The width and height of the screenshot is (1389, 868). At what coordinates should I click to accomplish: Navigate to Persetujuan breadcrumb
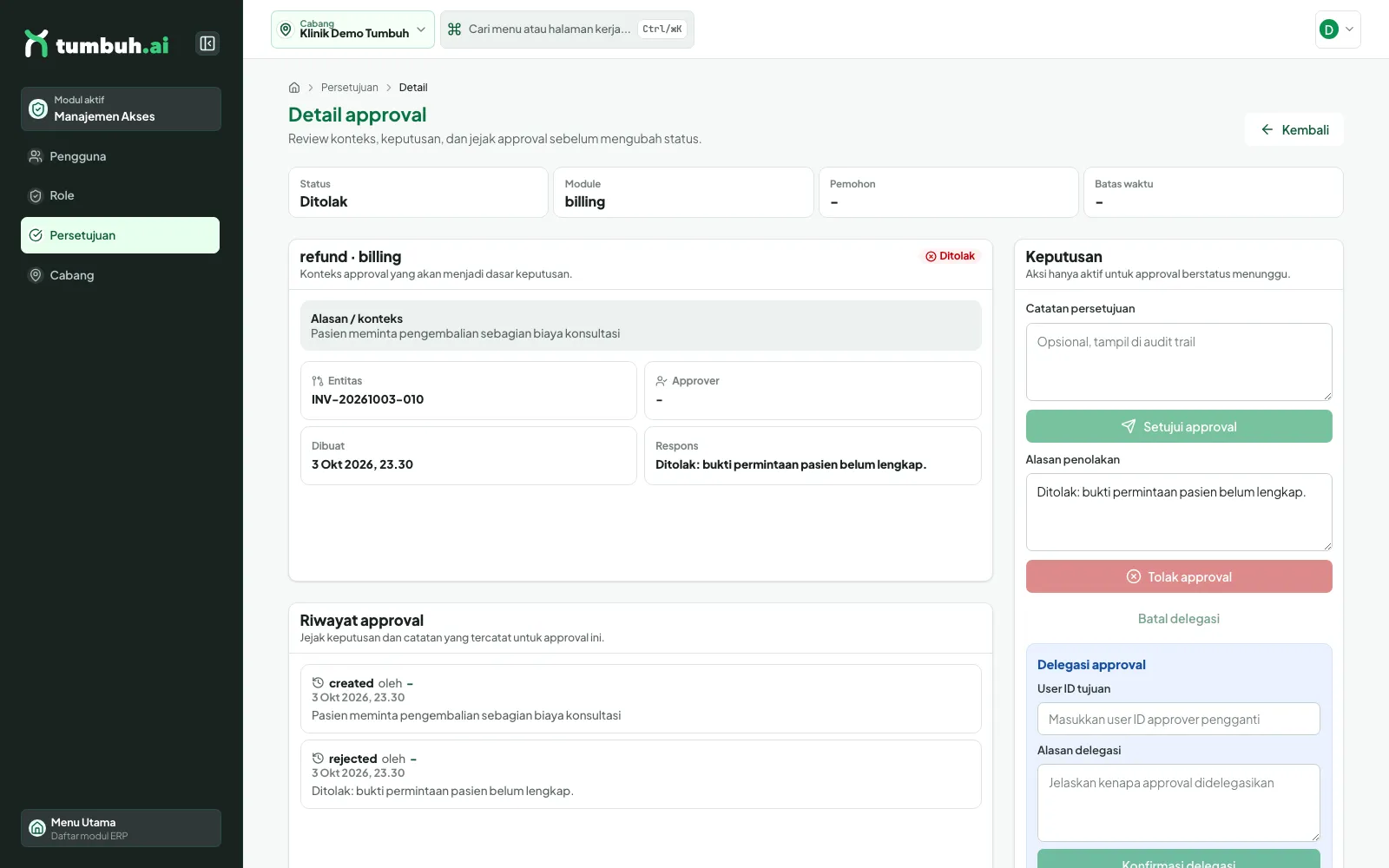(350, 88)
